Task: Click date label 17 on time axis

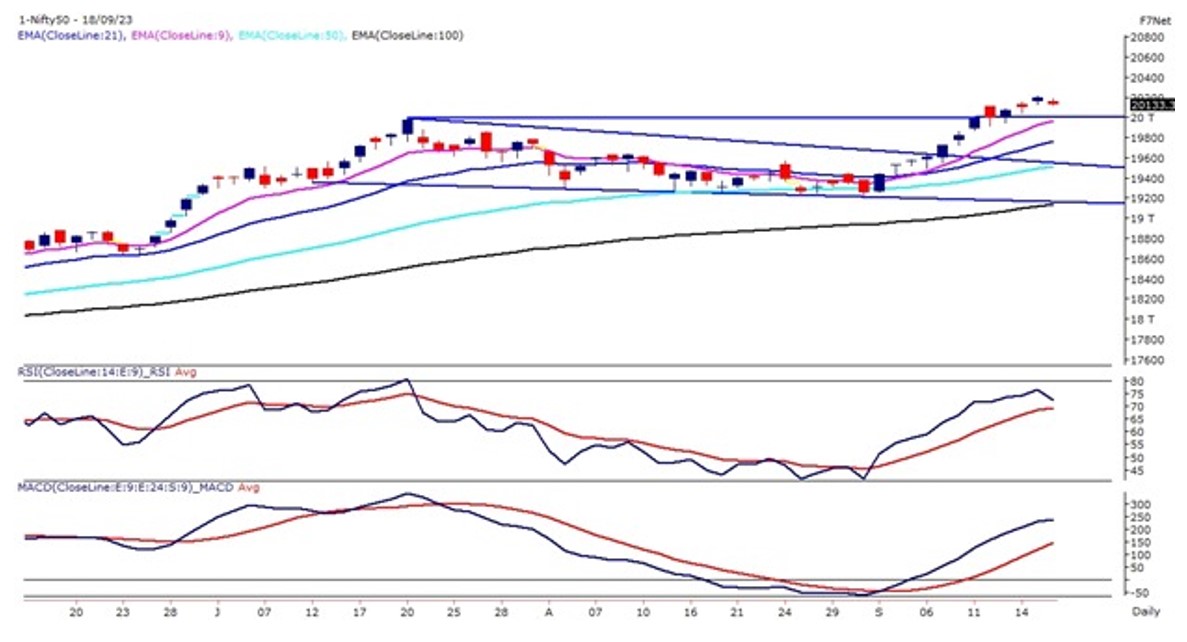Action: click(x=360, y=612)
